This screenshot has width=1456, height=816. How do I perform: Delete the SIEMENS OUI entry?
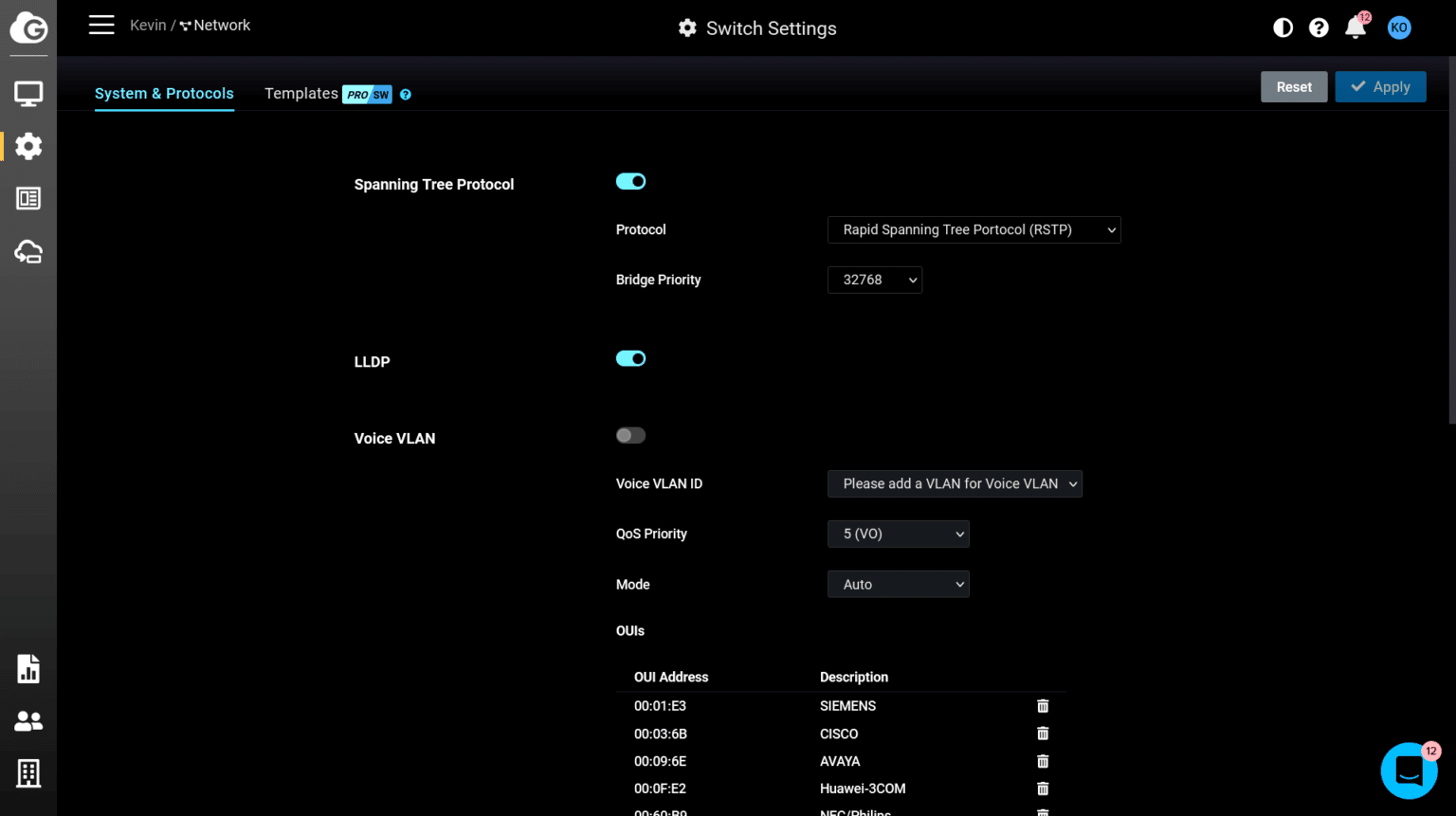tap(1043, 706)
